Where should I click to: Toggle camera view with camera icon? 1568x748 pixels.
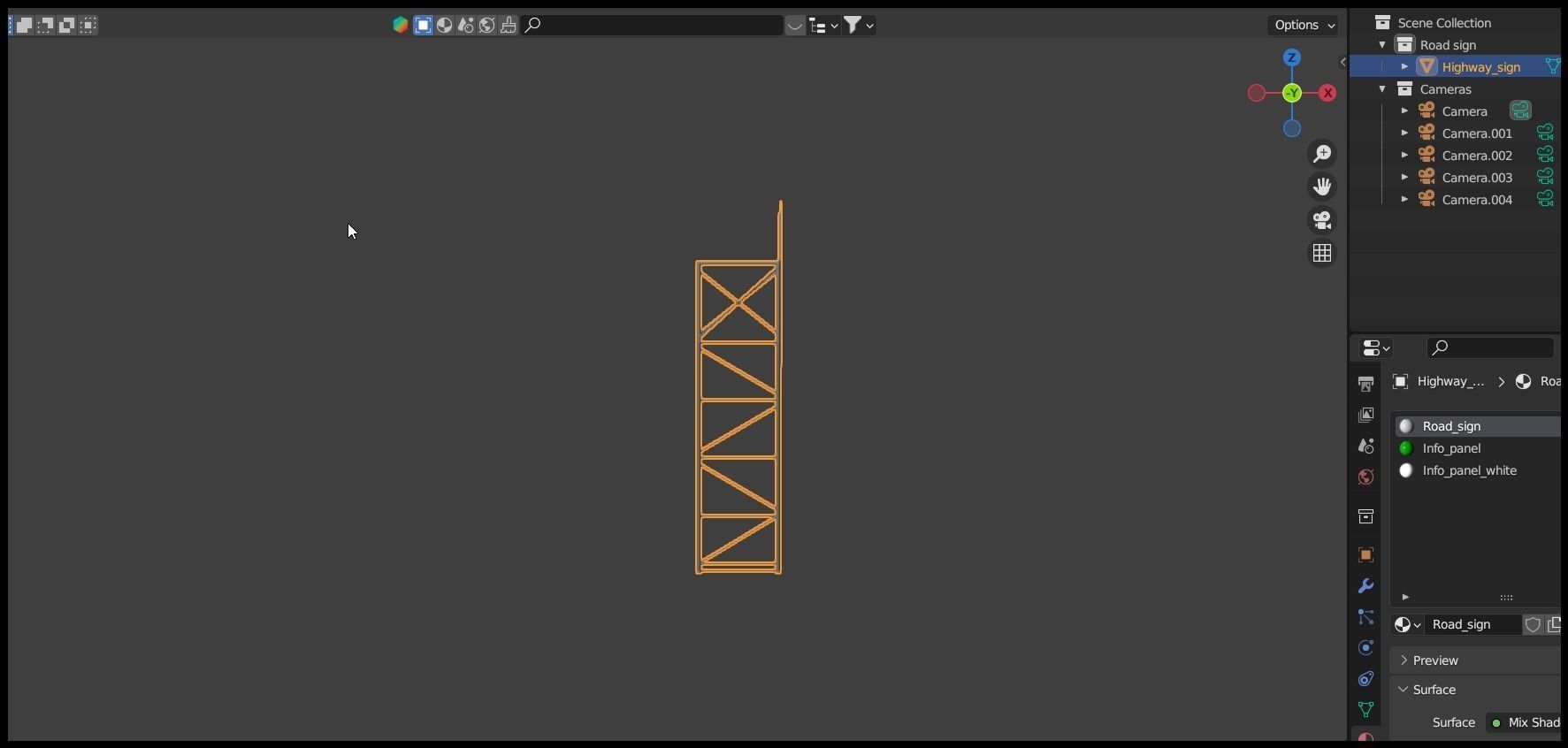(1322, 220)
